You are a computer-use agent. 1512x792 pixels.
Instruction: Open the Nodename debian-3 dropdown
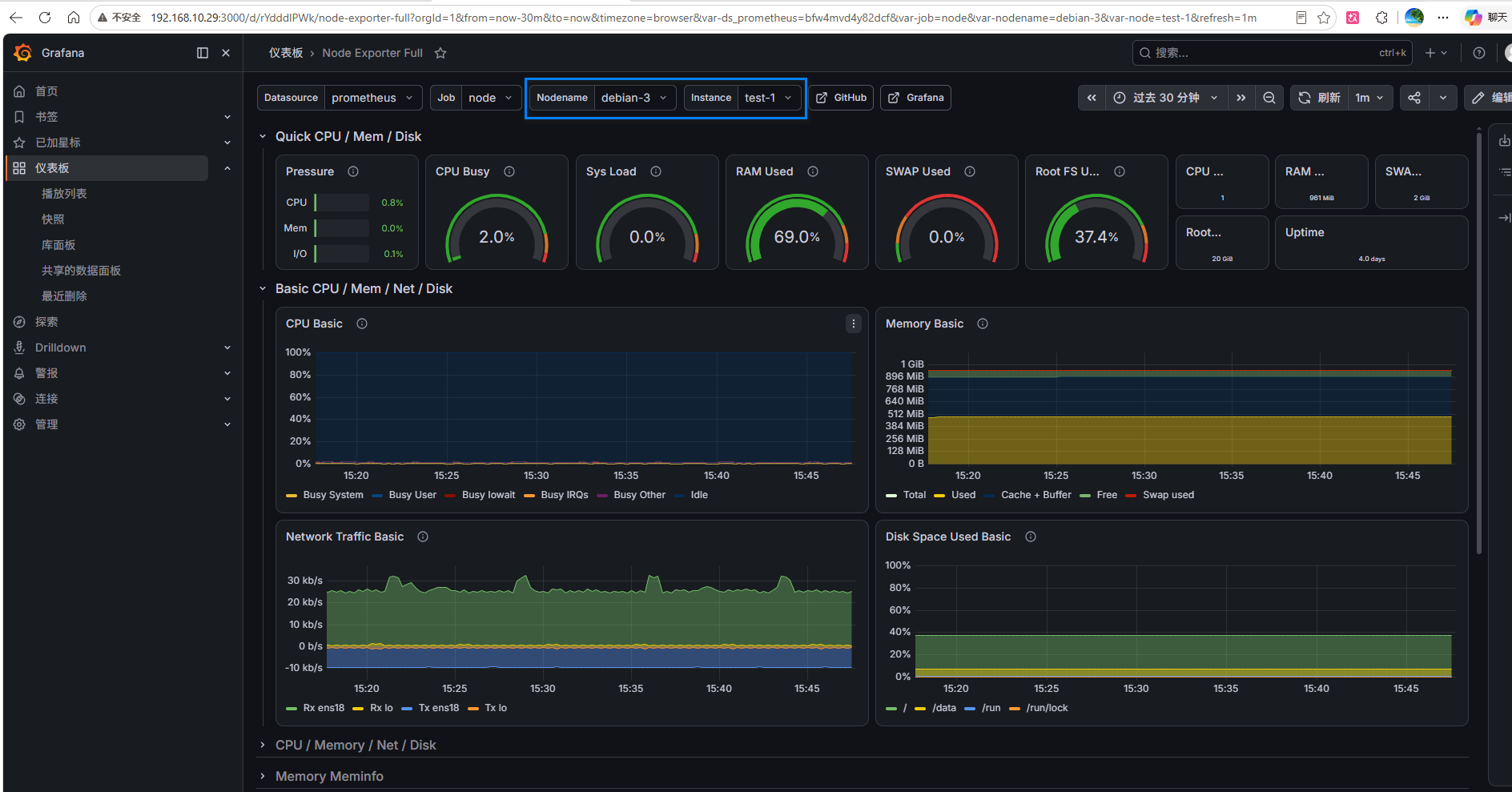635,98
